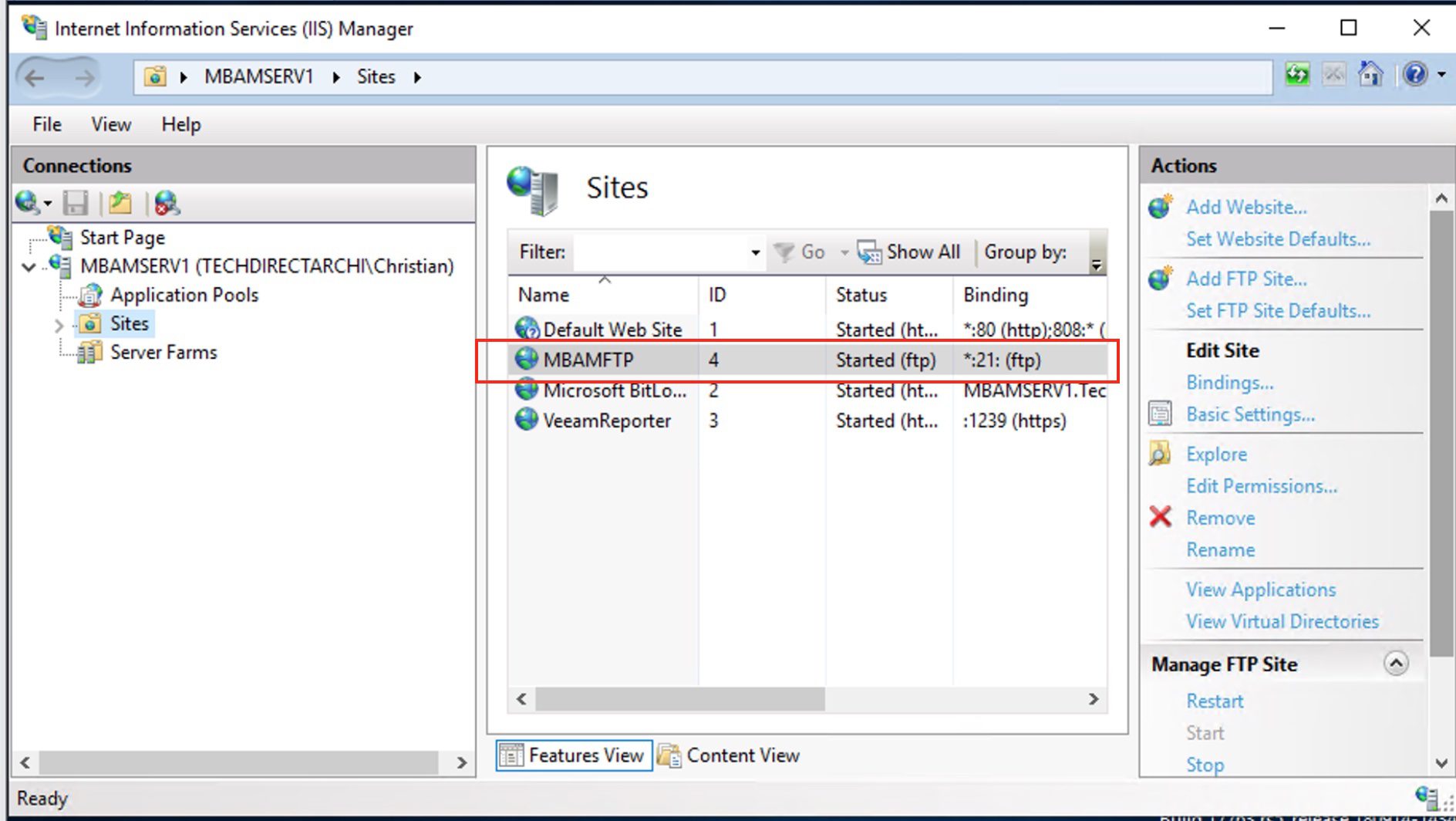Click View Applications link

click(x=1261, y=590)
